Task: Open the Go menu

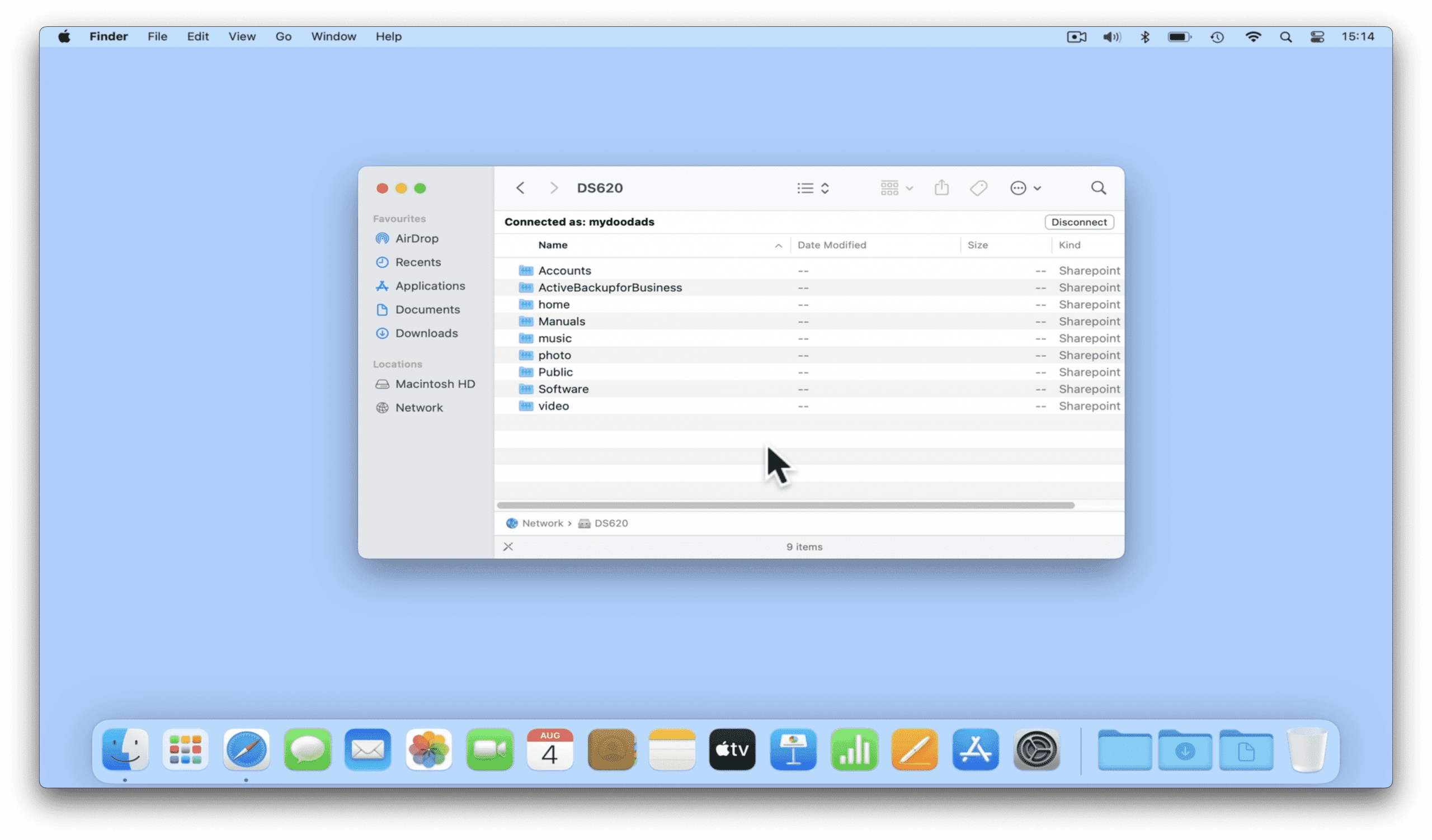Action: pos(284,36)
